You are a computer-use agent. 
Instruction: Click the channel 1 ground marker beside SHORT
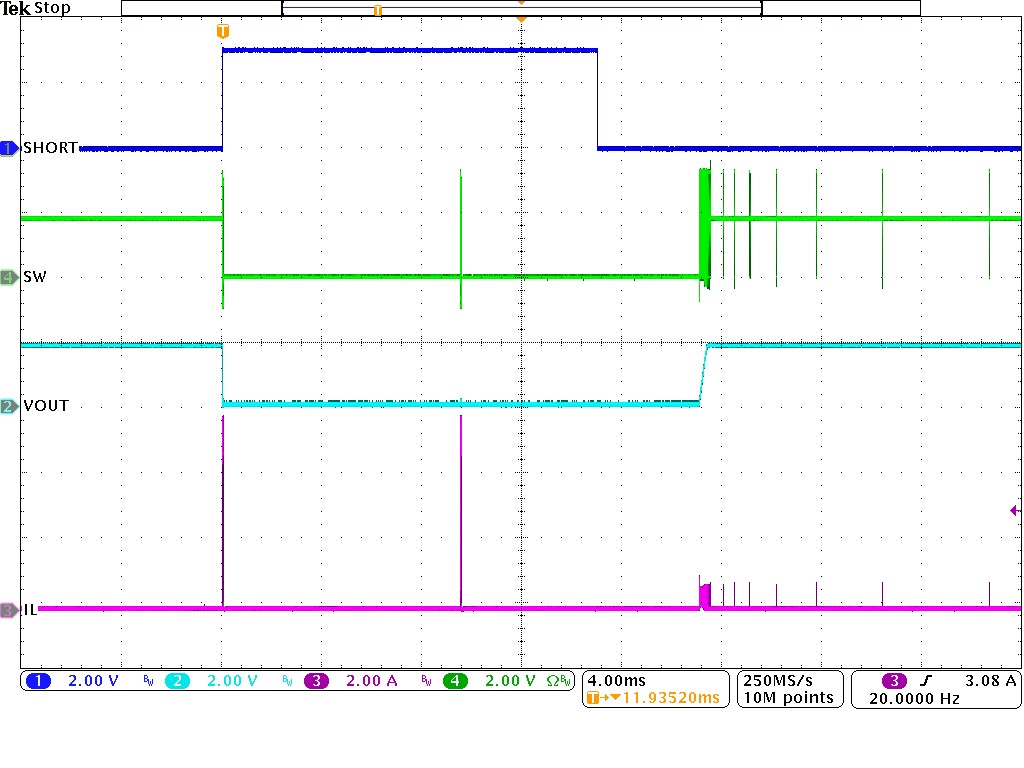pyautogui.click(x=9, y=148)
